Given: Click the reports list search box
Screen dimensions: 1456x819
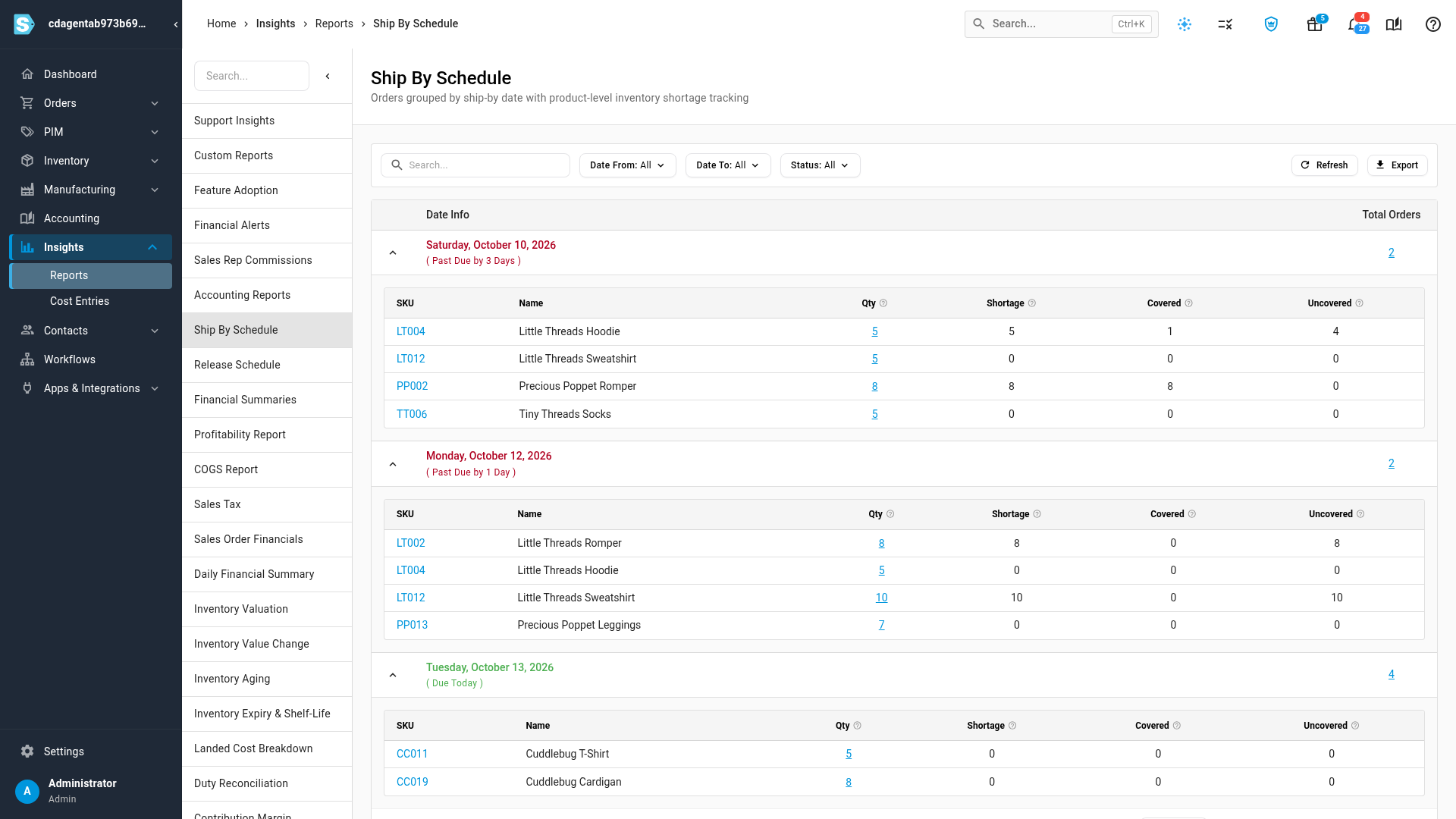Looking at the screenshot, I should pos(252,76).
